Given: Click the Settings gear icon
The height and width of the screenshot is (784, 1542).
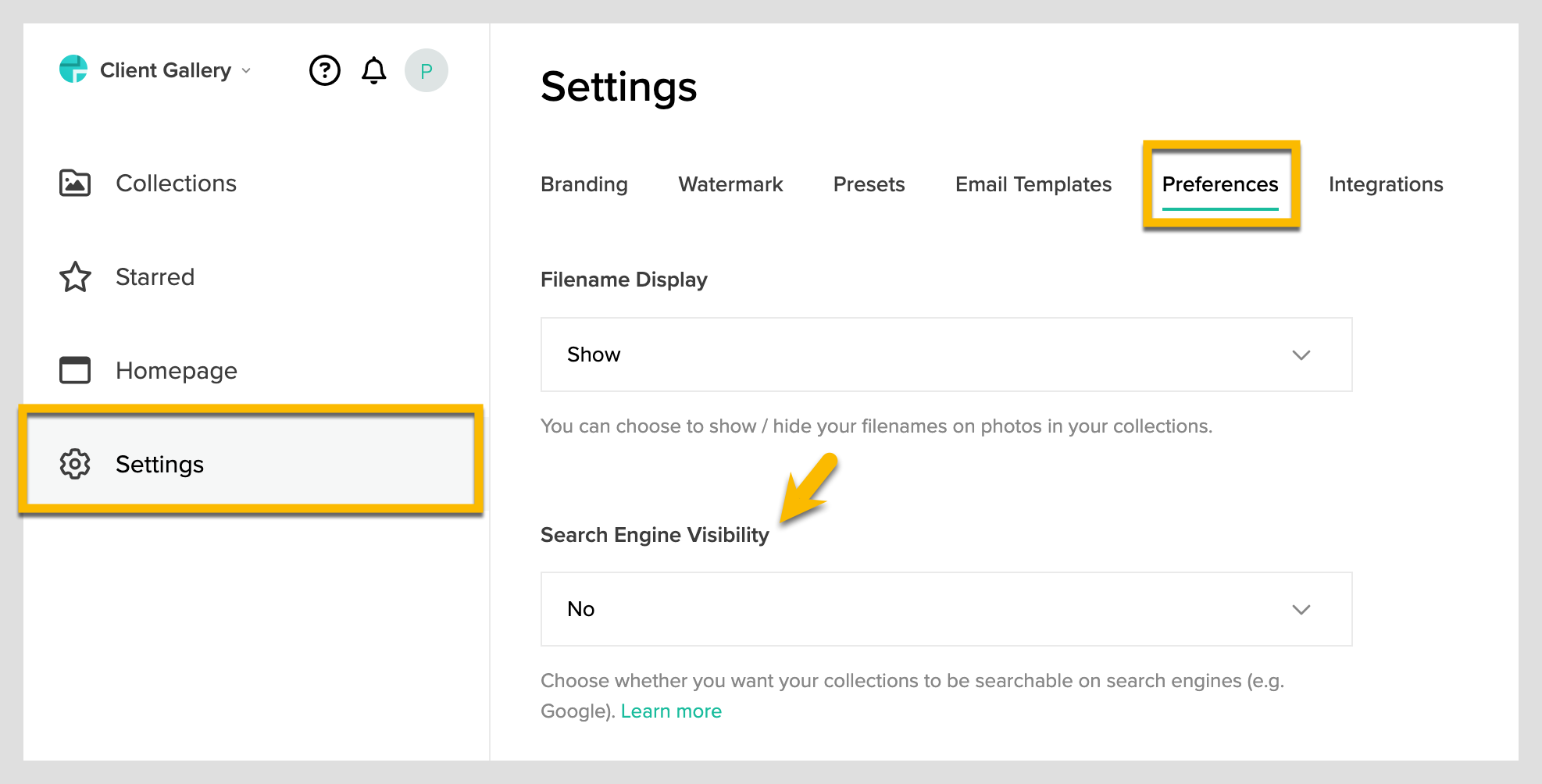Looking at the screenshot, I should [75, 464].
